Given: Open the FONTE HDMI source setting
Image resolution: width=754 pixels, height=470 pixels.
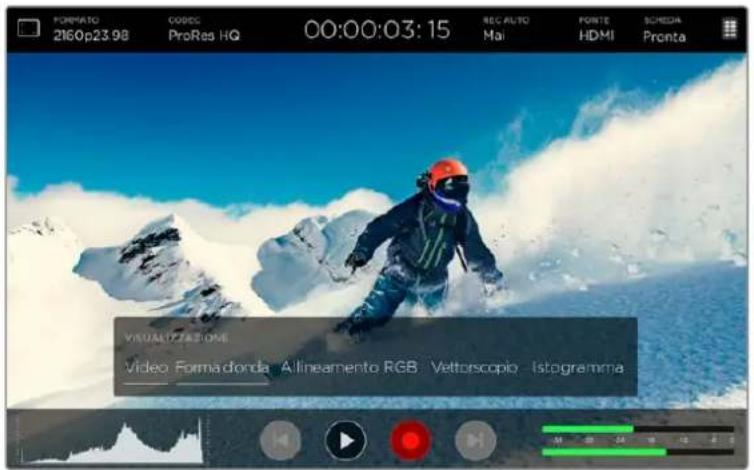Looking at the screenshot, I should pyautogui.click(x=596, y=29).
